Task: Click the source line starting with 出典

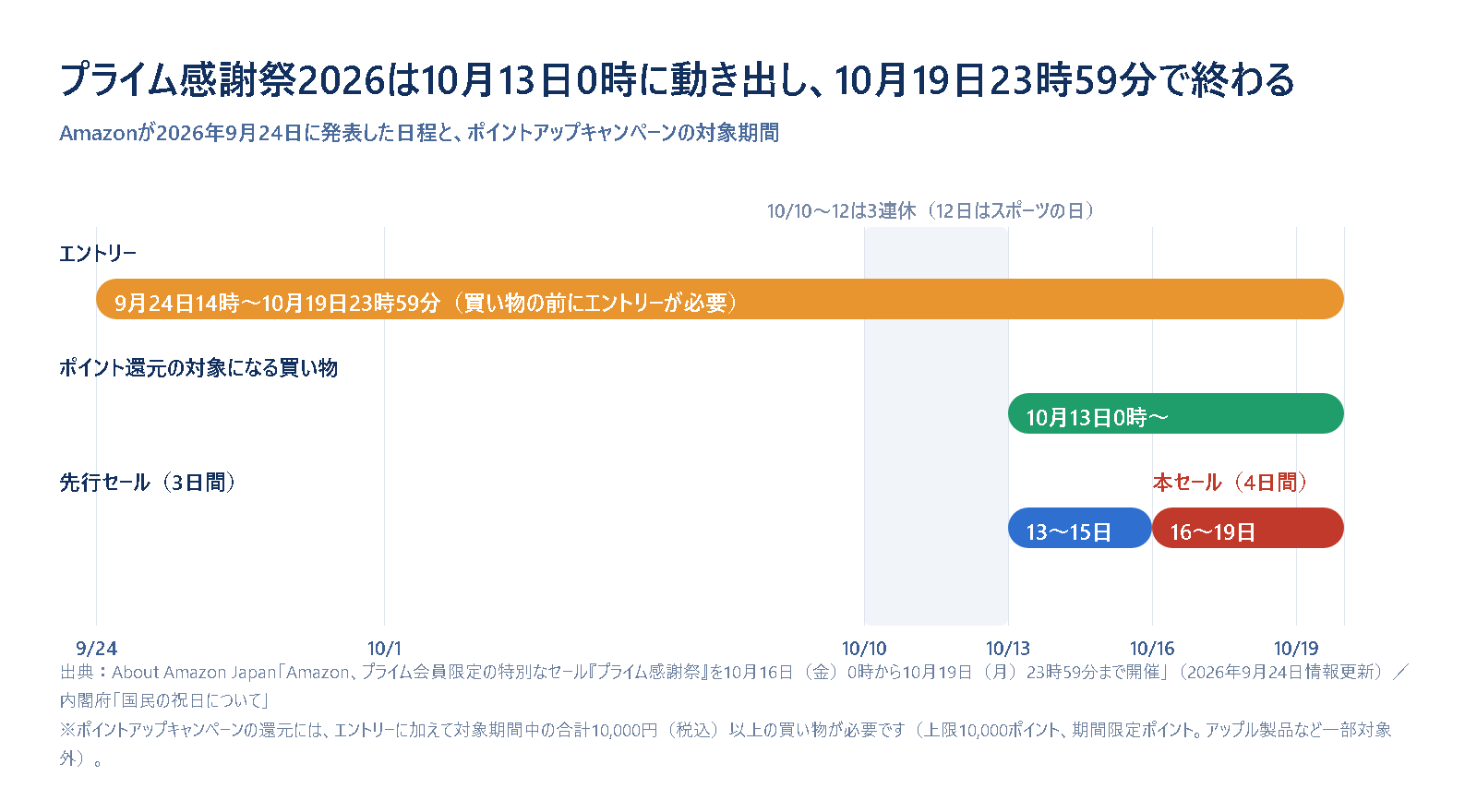Action: click(x=736, y=672)
